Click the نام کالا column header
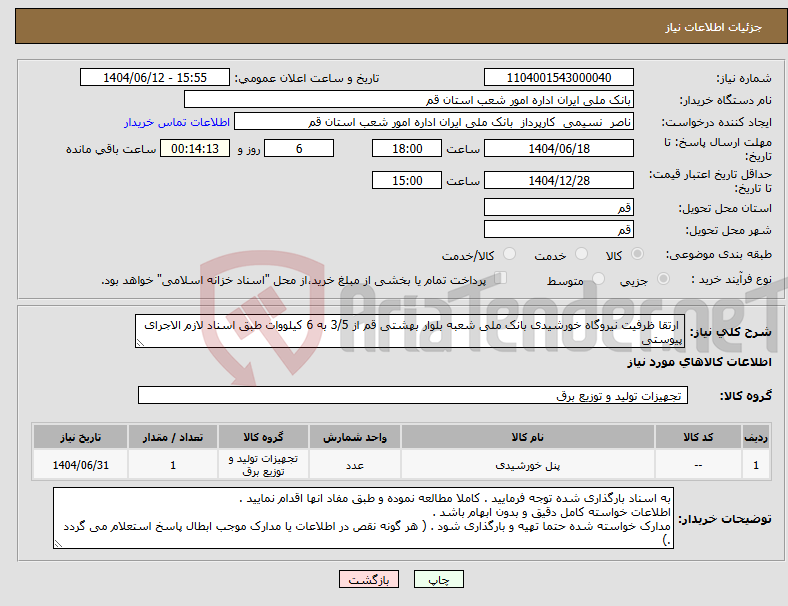 pos(528,437)
